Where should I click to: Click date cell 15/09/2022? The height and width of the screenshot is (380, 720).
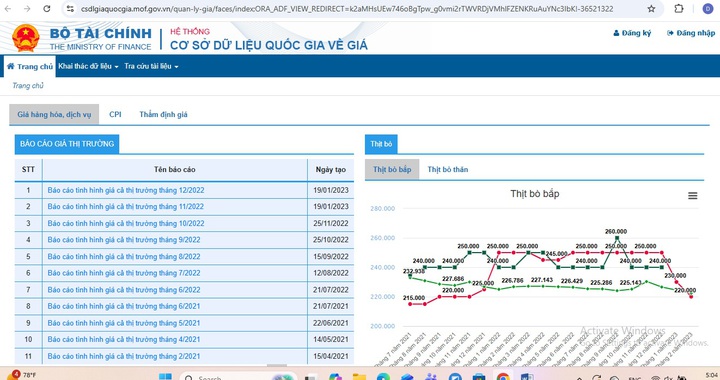(x=331, y=257)
